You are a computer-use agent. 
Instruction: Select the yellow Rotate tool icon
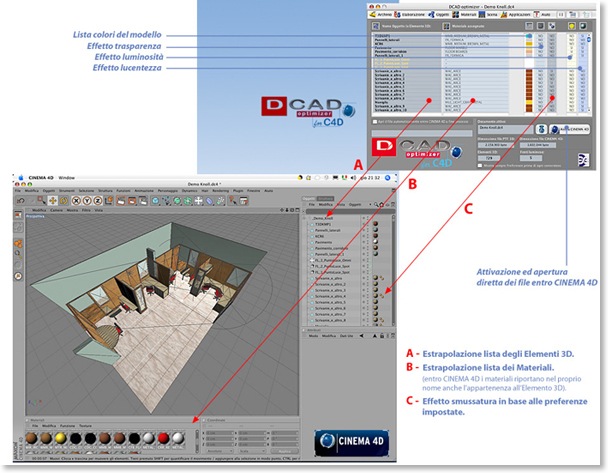(x=64, y=201)
